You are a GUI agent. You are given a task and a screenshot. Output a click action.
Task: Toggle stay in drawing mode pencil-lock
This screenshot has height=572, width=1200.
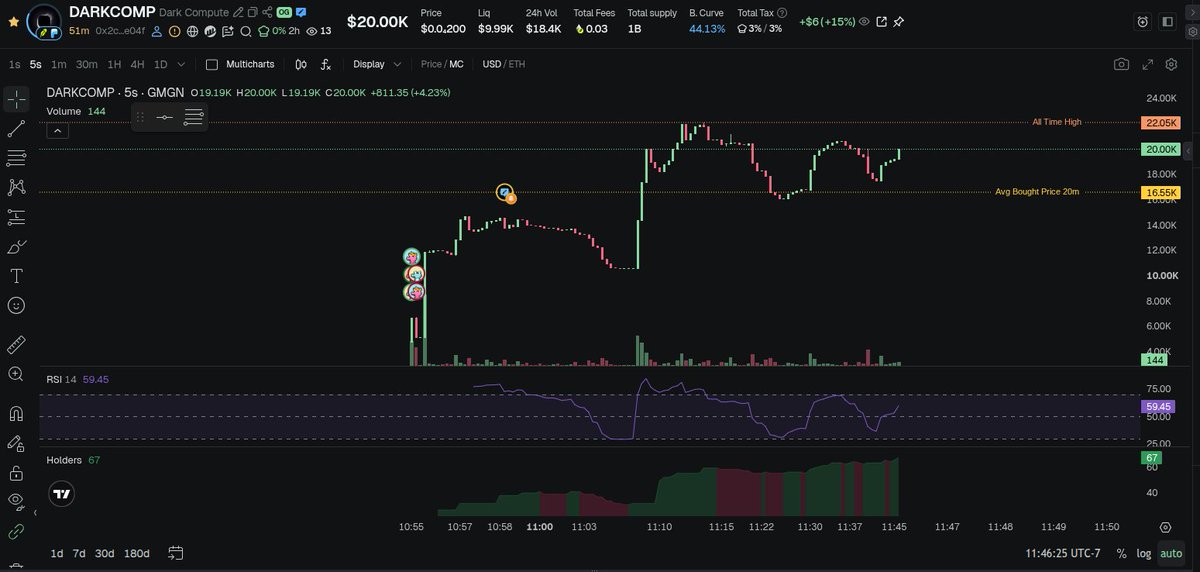16,443
